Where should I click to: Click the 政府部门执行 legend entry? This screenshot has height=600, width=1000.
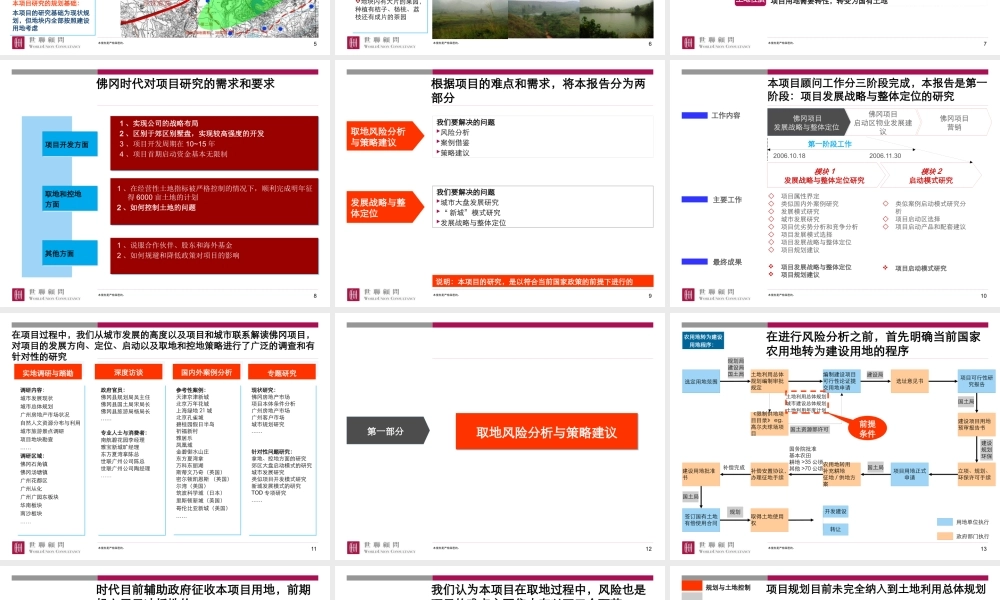(963, 536)
